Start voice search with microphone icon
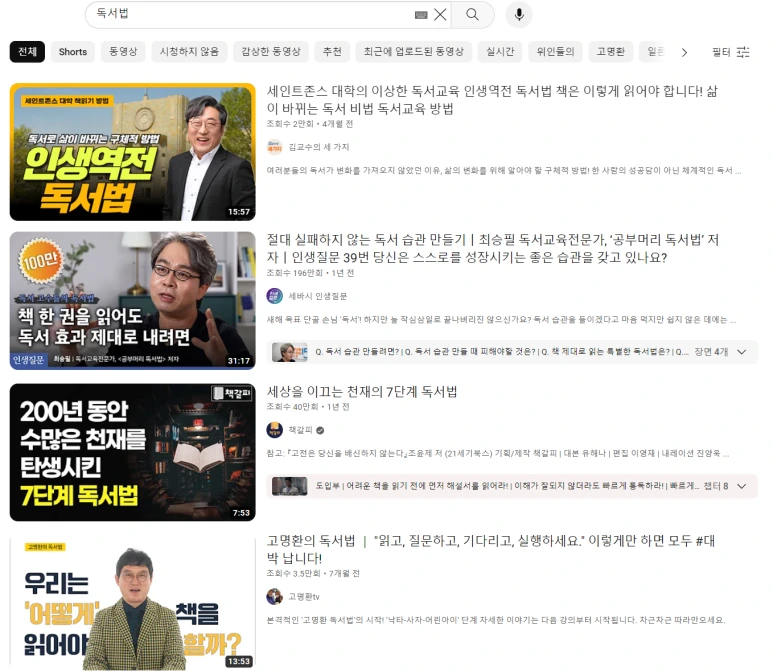 click(x=519, y=14)
